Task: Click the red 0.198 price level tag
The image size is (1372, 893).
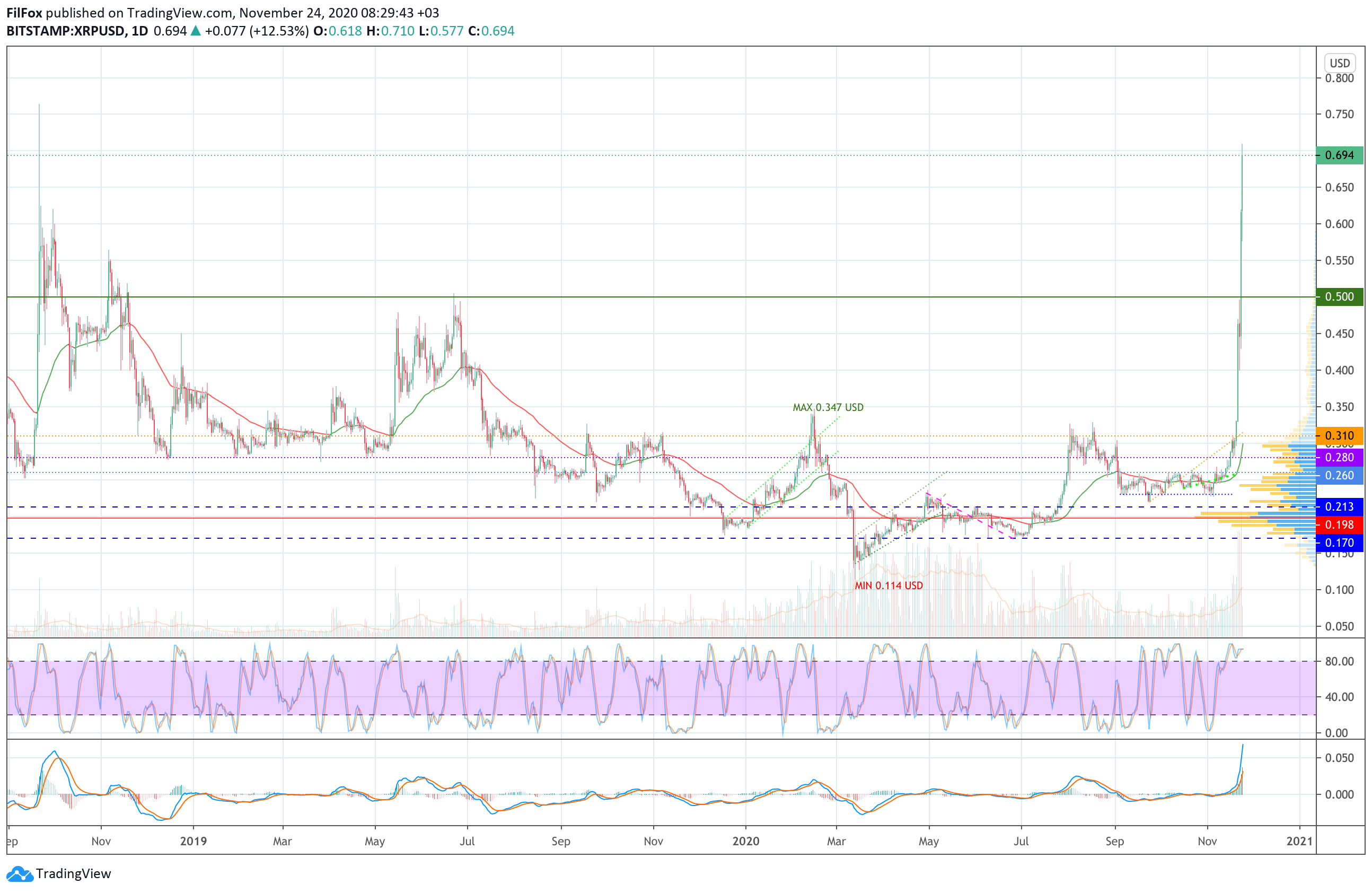Action: pyautogui.click(x=1339, y=524)
